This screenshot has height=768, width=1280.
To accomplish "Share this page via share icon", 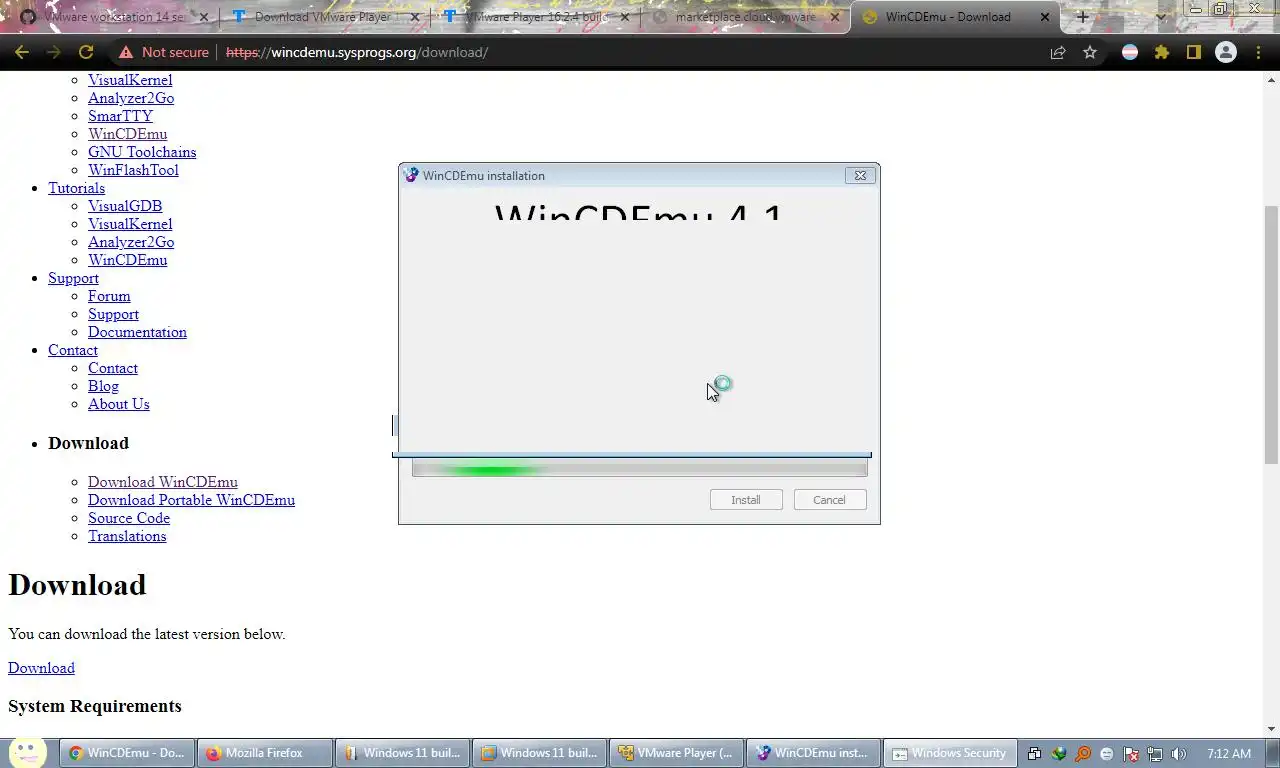I will click(1058, 52).
